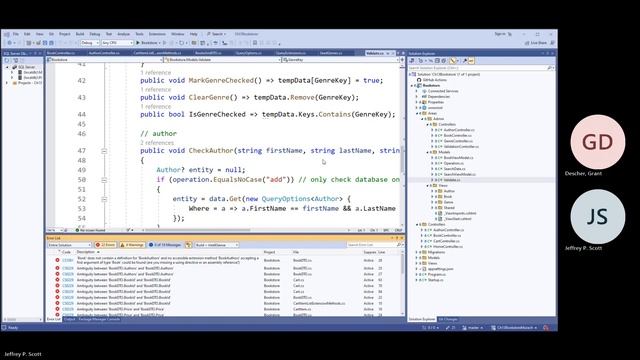Image resolution: width=640 pixels, height=360 pixels.
Task: Start debugging with the green play button
Action: (x=138, y=42)
